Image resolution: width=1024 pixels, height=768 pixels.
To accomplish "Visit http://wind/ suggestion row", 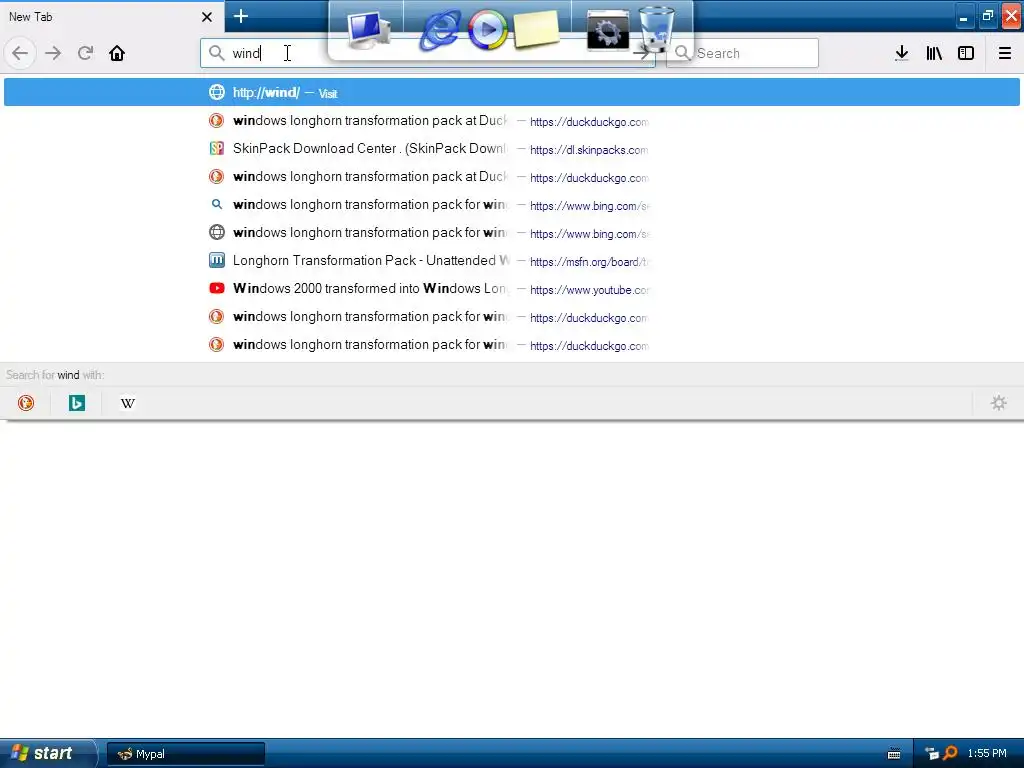I will tap(512, 92).
